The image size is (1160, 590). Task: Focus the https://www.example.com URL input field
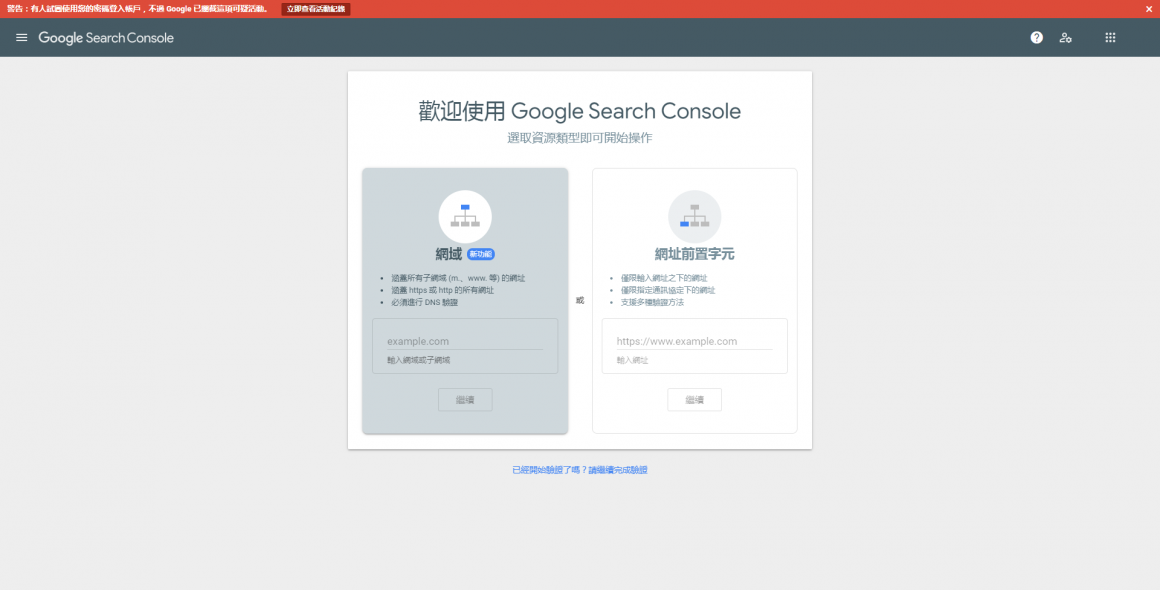(694, 342)
